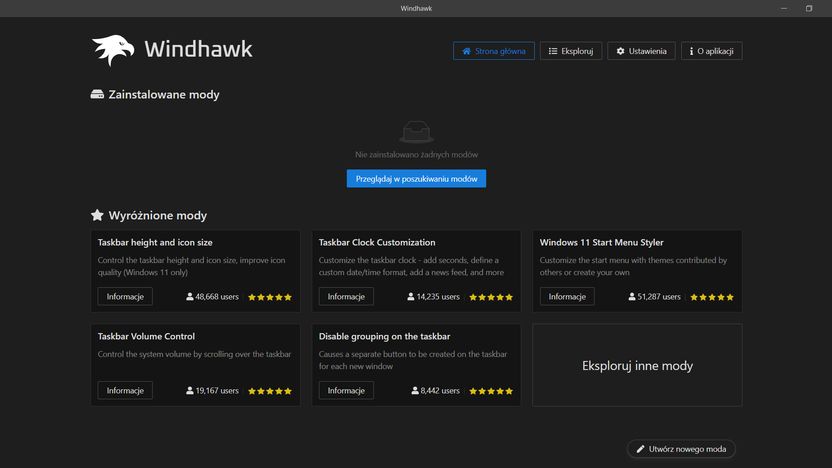The height and width of the screenshot is (468, 832).
Task: Click the Taskbar height and icon size title
Action: [x=155, y=242]
